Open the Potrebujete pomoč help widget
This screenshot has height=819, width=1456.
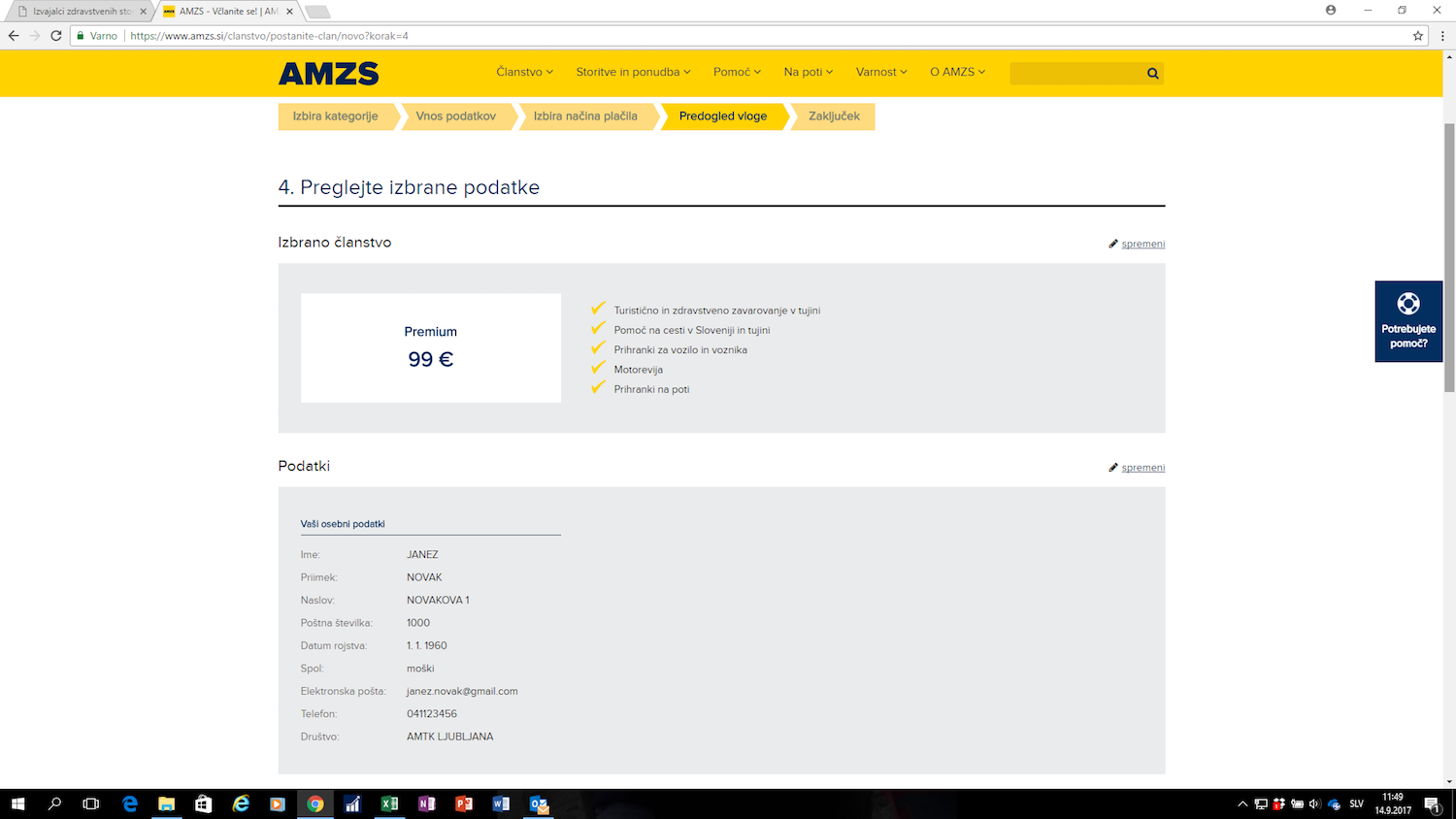click(1407, 321)
